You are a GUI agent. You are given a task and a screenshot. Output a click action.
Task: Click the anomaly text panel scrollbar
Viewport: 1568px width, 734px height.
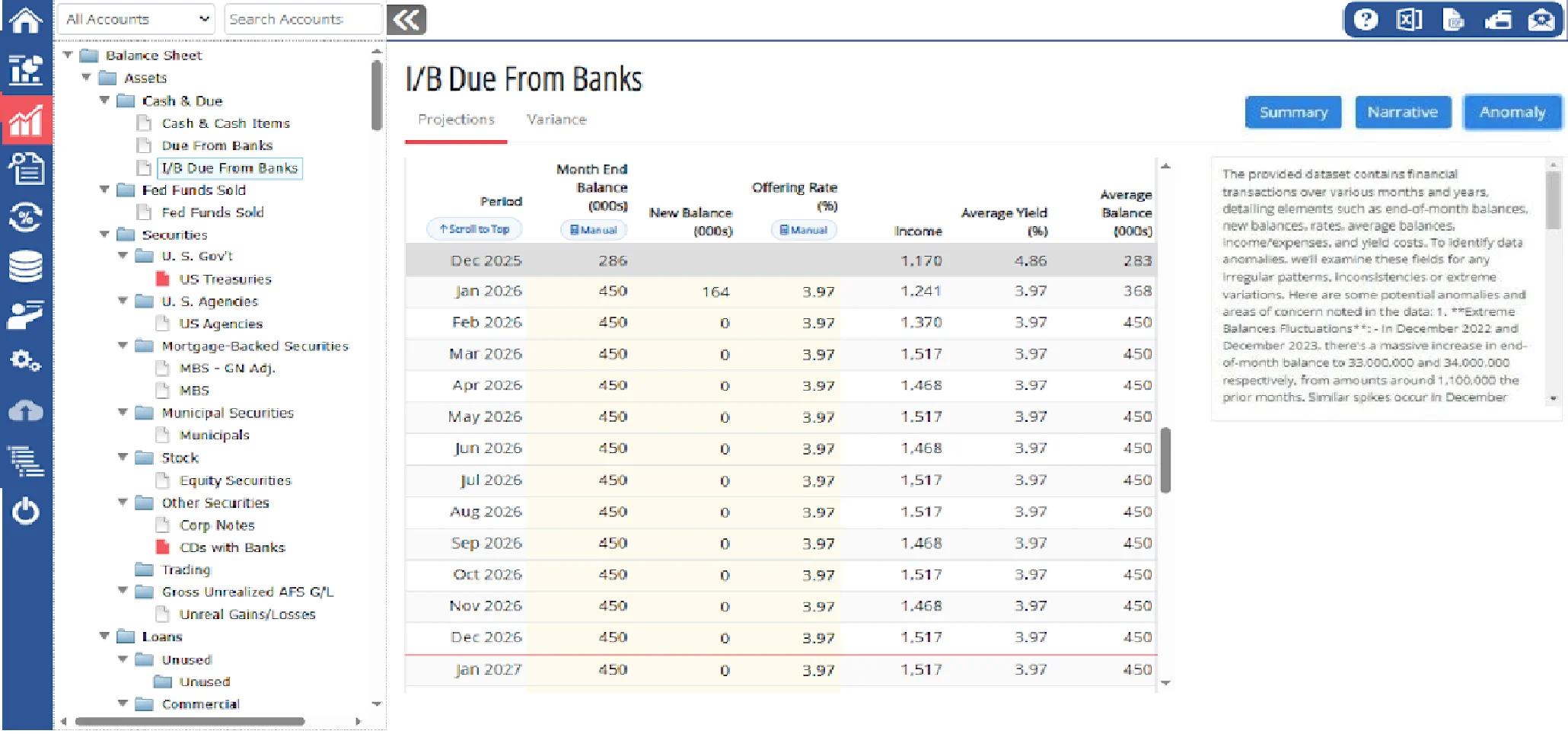[1553, 200]
